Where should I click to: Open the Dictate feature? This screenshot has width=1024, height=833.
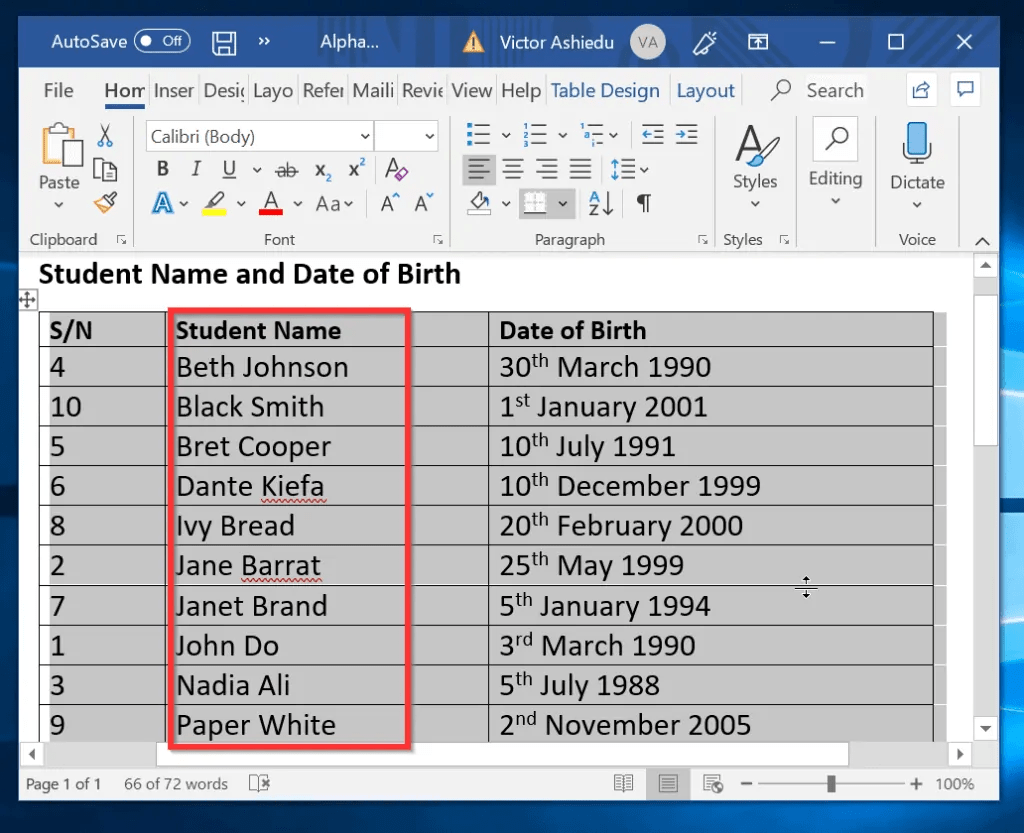(x=917, y=160)
